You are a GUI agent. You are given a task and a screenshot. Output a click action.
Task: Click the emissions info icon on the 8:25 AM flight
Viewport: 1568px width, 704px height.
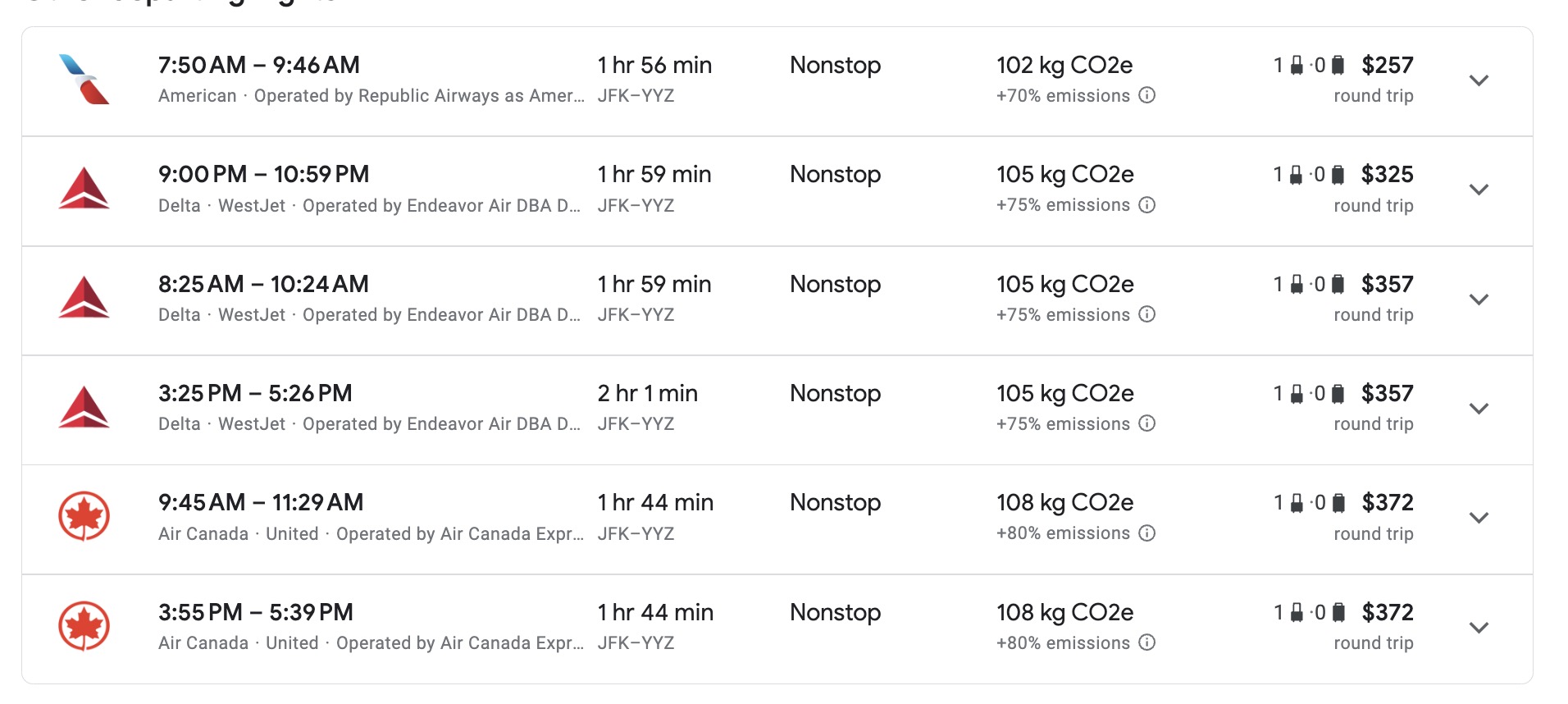tap(1148, 315)
